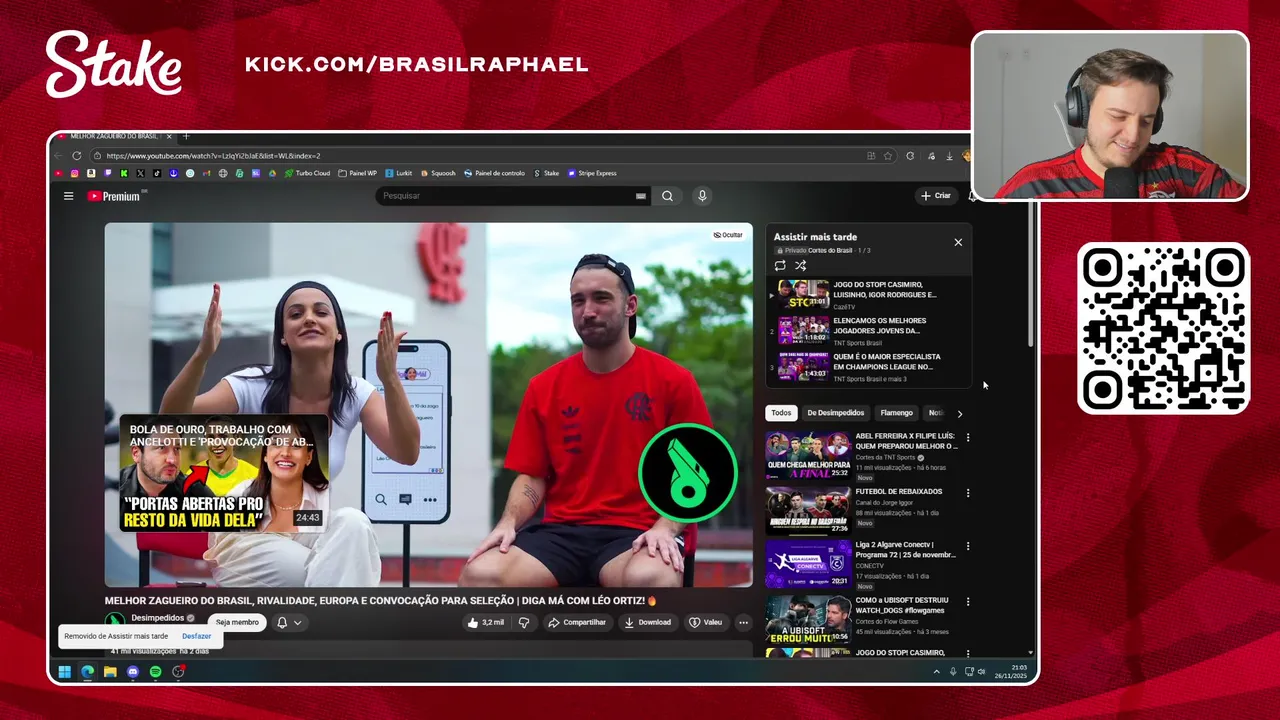The height and width of the screenshot is (720, 1280).
Task: Activate voice search microphone
Action: (702, 196)
